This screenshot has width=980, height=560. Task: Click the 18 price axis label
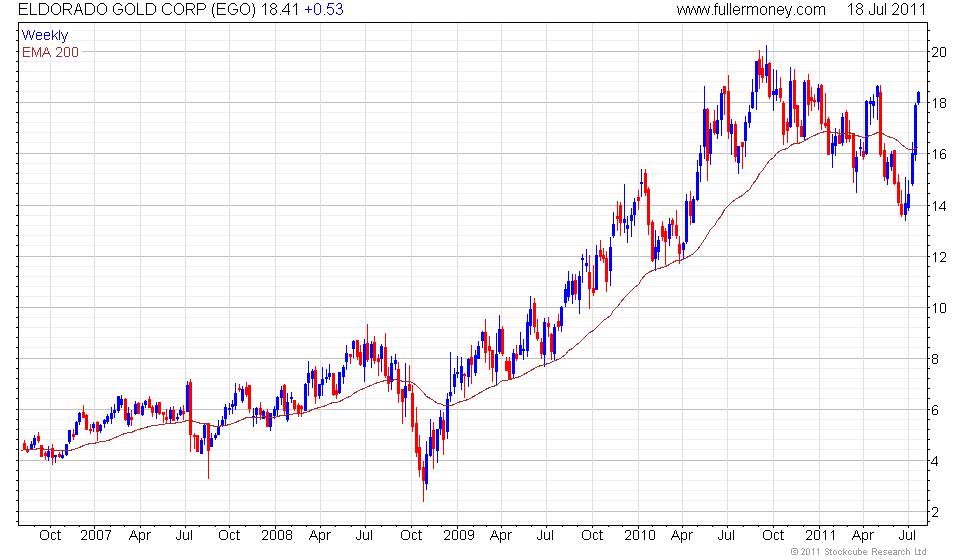click(939, 103)
